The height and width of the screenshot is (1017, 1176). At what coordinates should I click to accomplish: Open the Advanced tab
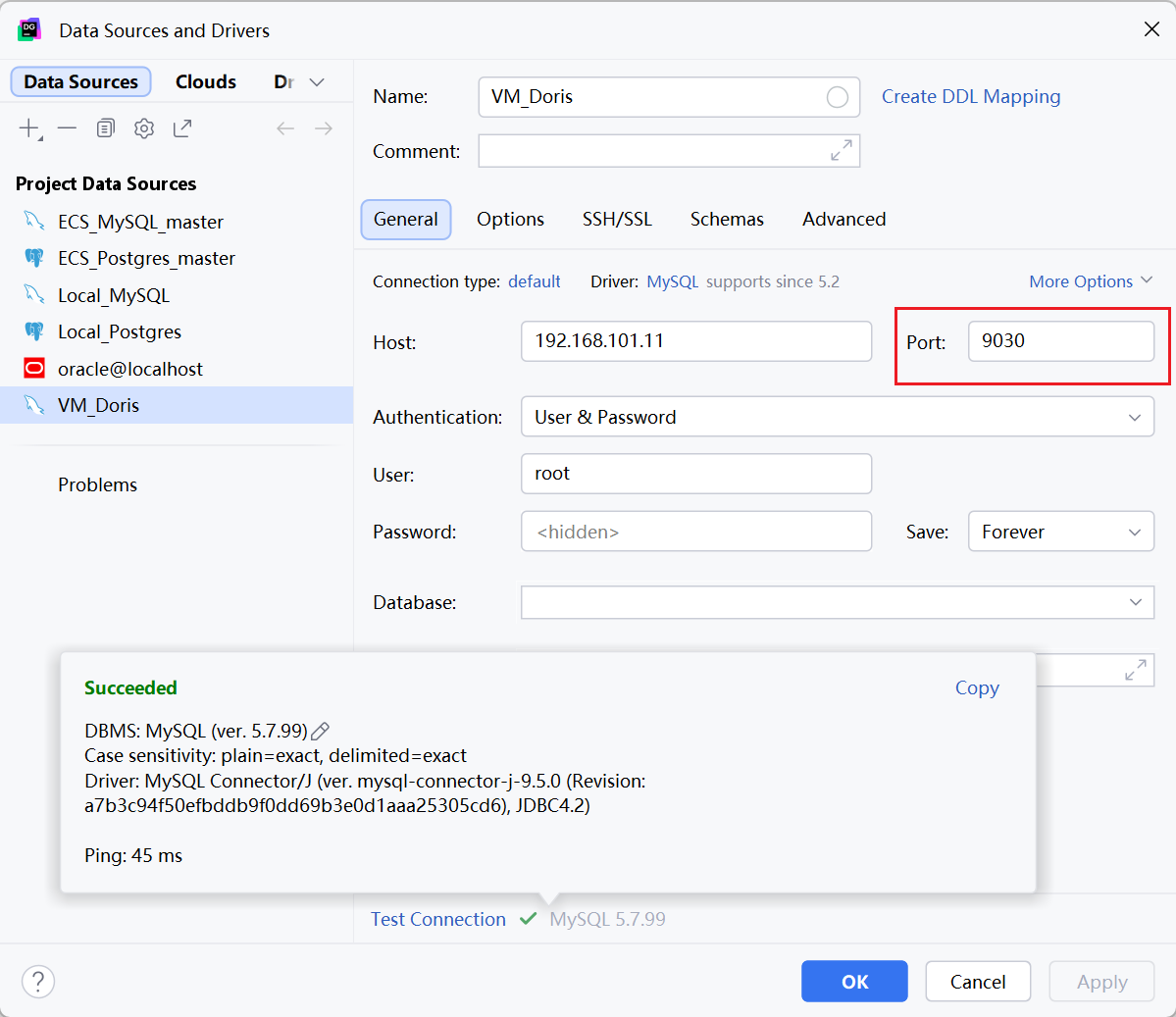click(844, 219)
